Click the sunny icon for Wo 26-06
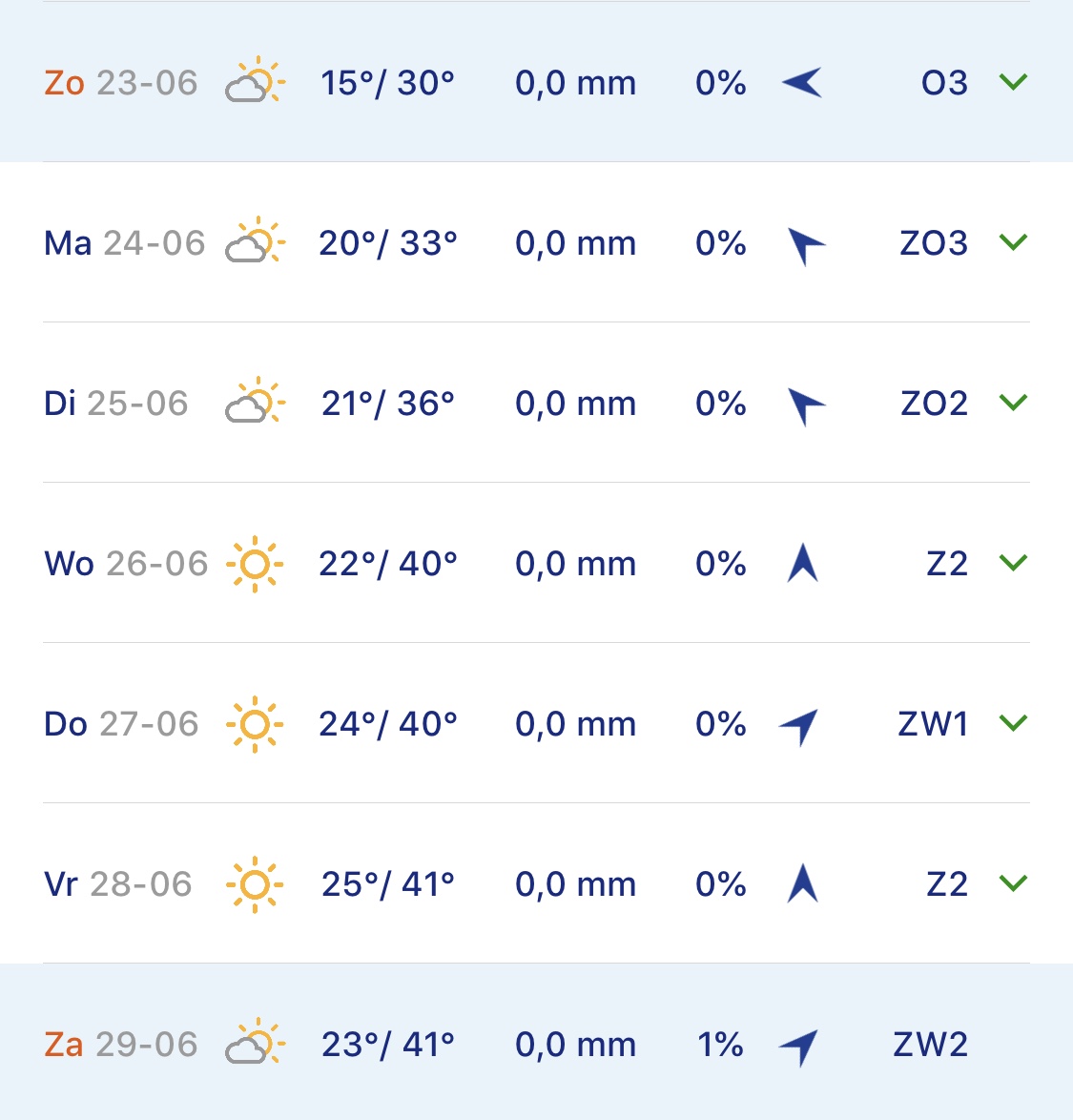This screenshot has width=1073, height=1120. (x=255, y=564)
